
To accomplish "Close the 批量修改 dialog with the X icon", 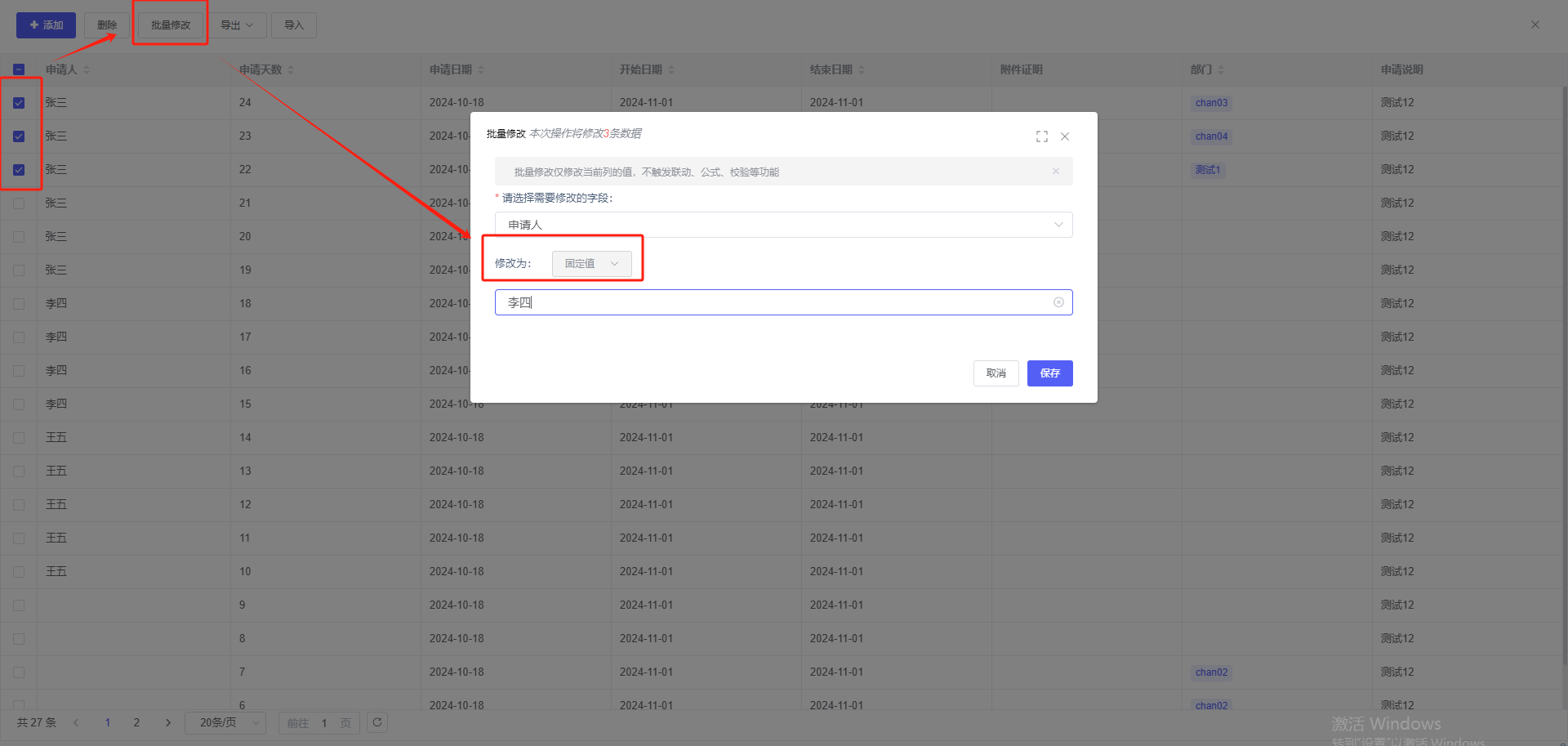I will [x=1065, y=136].
